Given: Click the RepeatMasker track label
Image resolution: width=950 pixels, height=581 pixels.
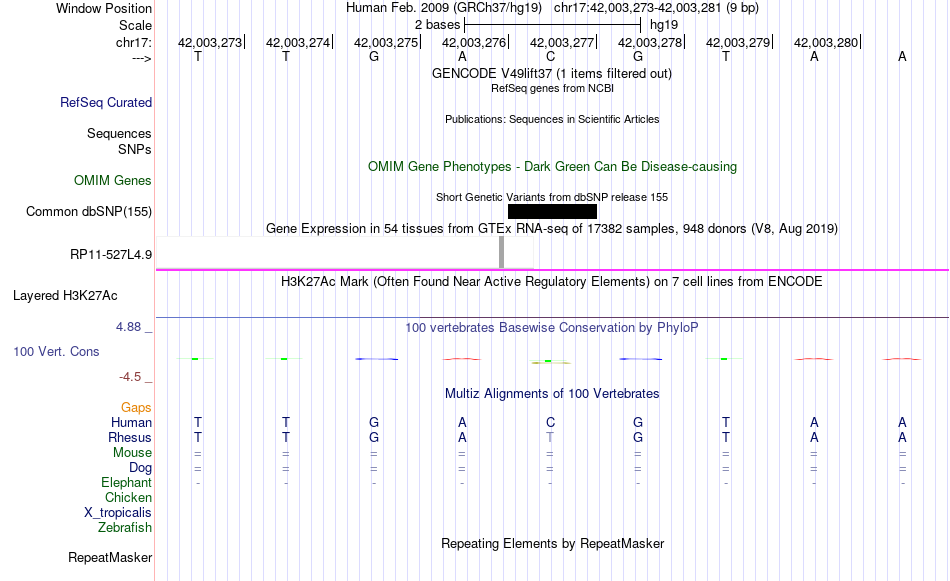Looking at the screenshot, I should (110, 557).
